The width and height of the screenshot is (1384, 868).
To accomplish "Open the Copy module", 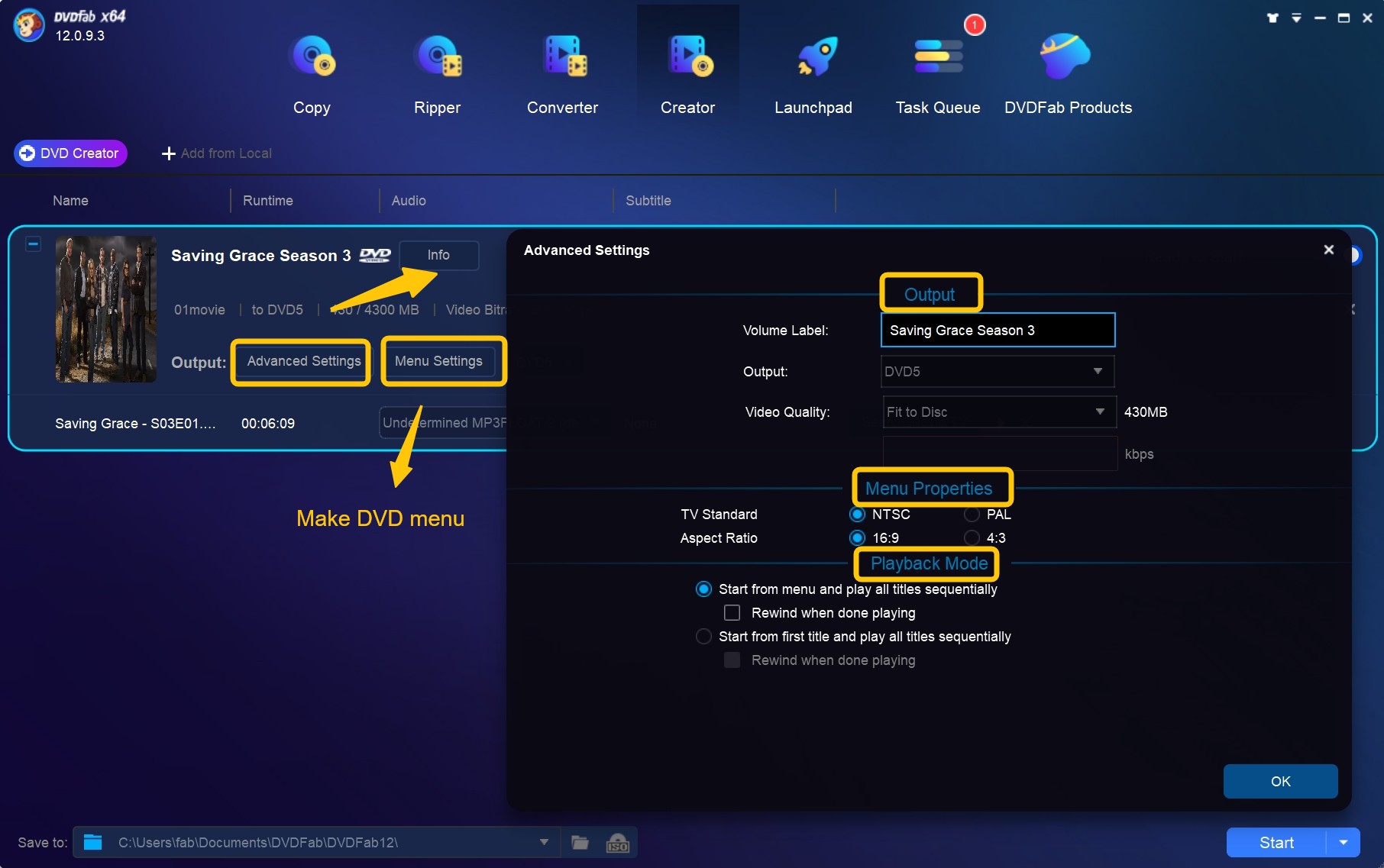I will click(x=312, y=74).
